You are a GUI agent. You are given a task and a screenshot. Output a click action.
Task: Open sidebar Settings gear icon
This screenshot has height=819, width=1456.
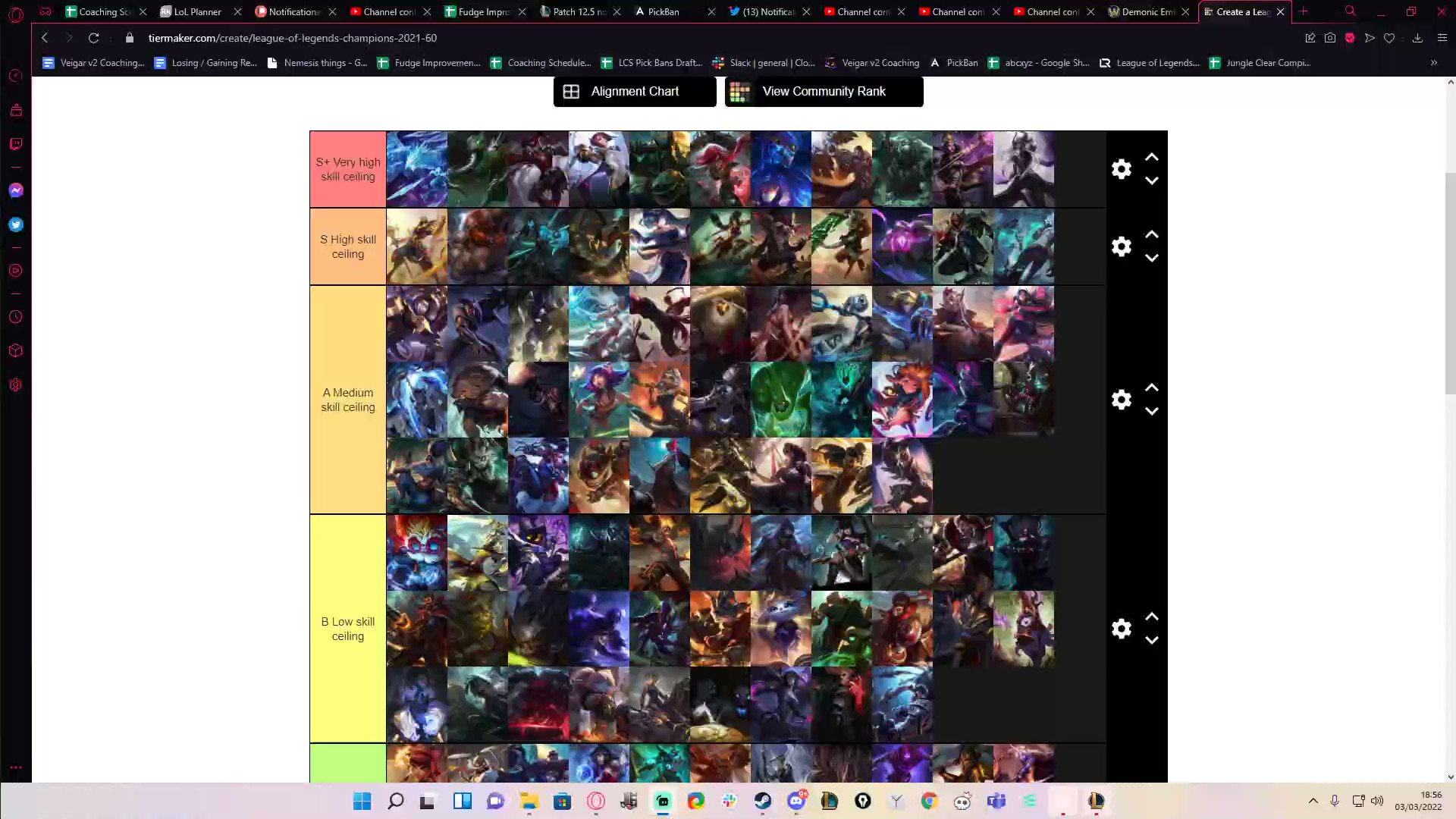pyautogui.click(x=16, y=385)
